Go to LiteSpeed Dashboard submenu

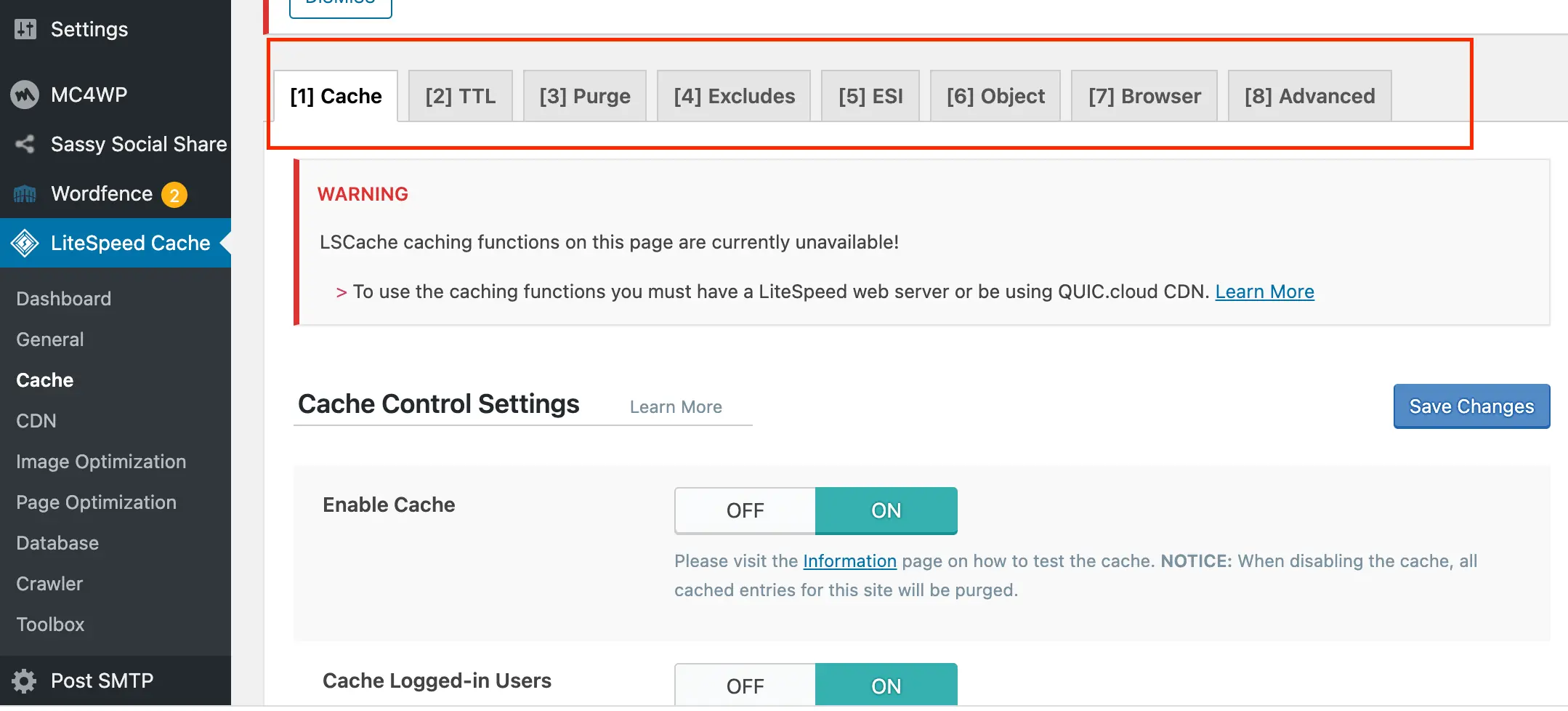tap(64, 299)
